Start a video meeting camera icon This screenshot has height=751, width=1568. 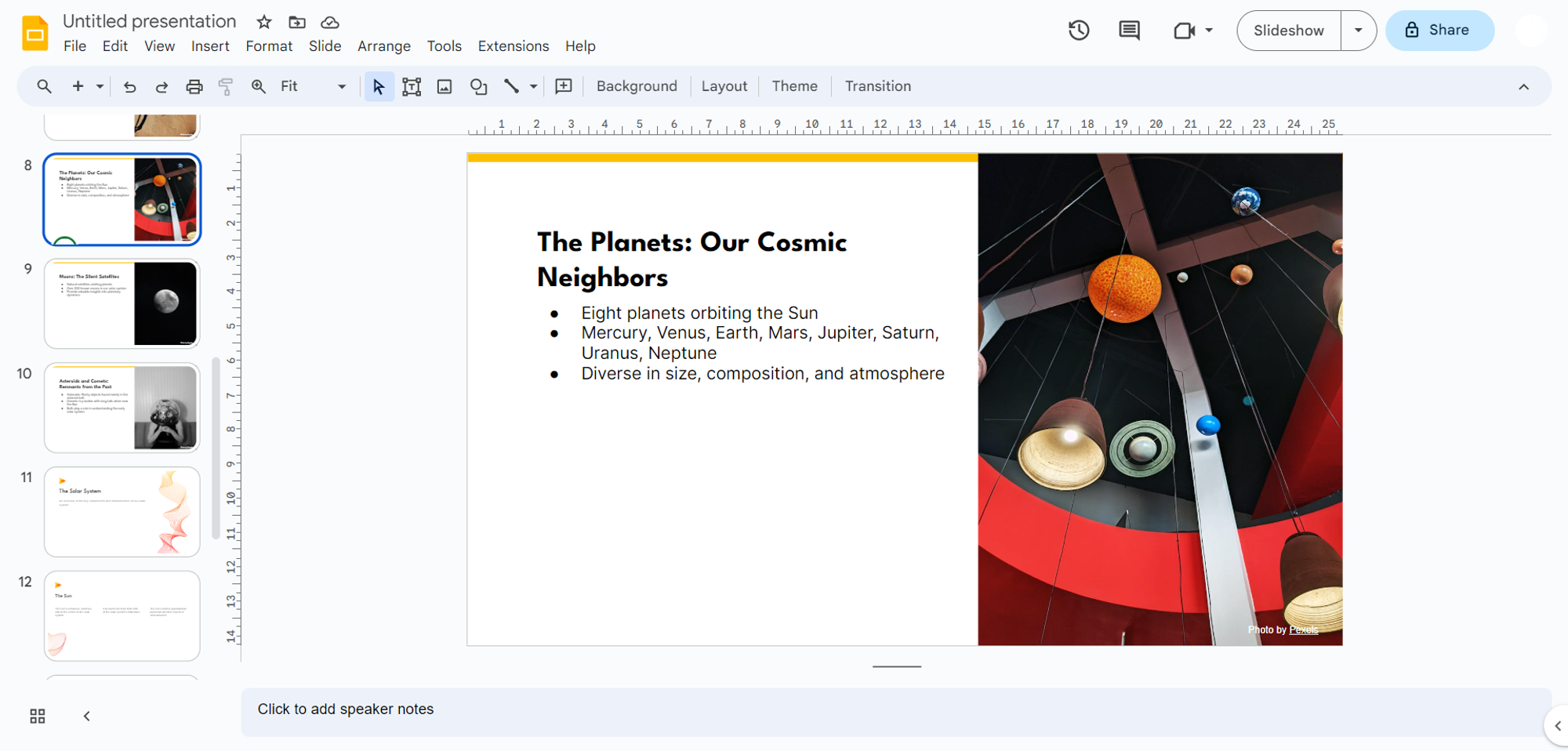(1184, 31)
